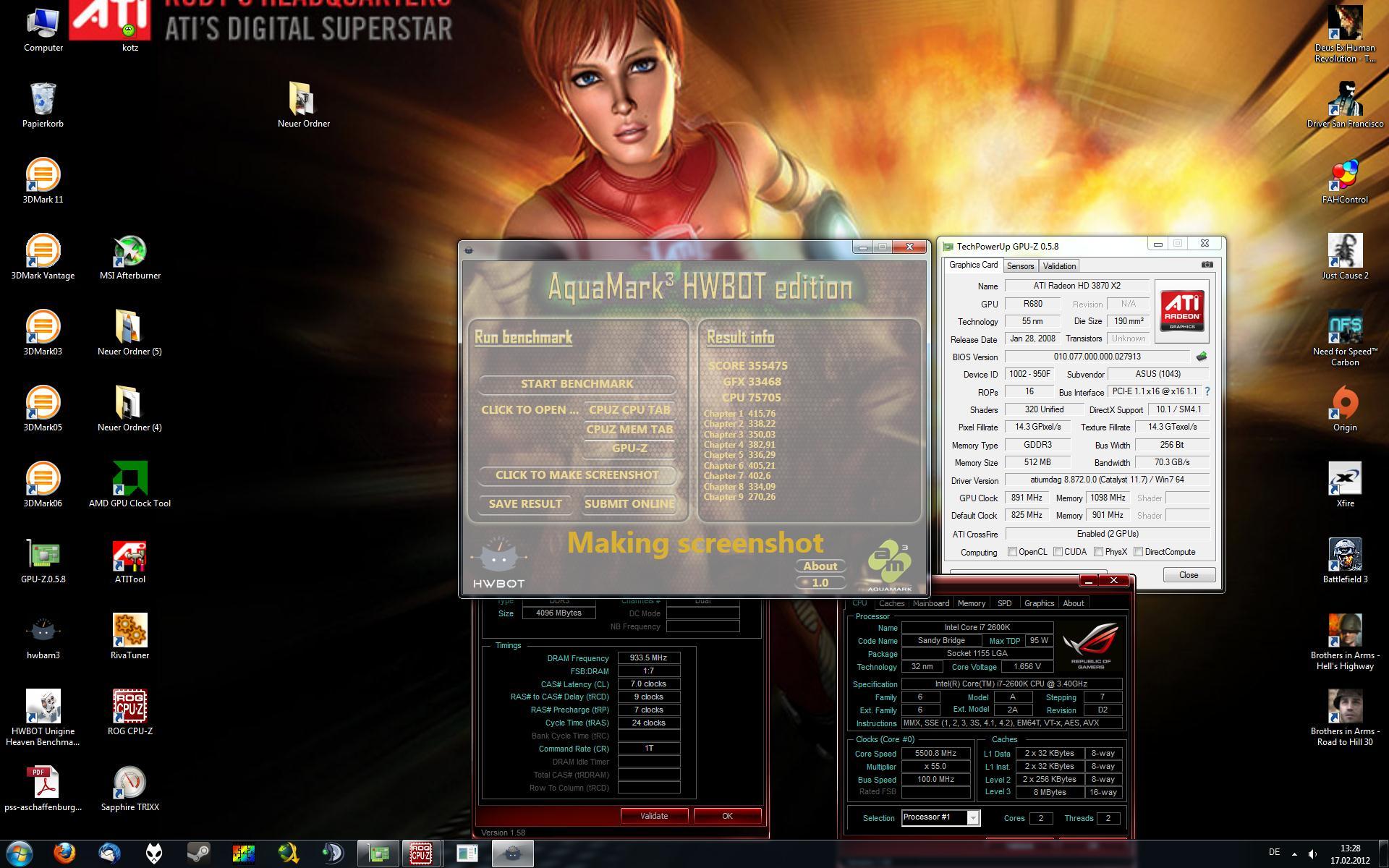Launch Origin desktop shortcut

coord(1345,409)
